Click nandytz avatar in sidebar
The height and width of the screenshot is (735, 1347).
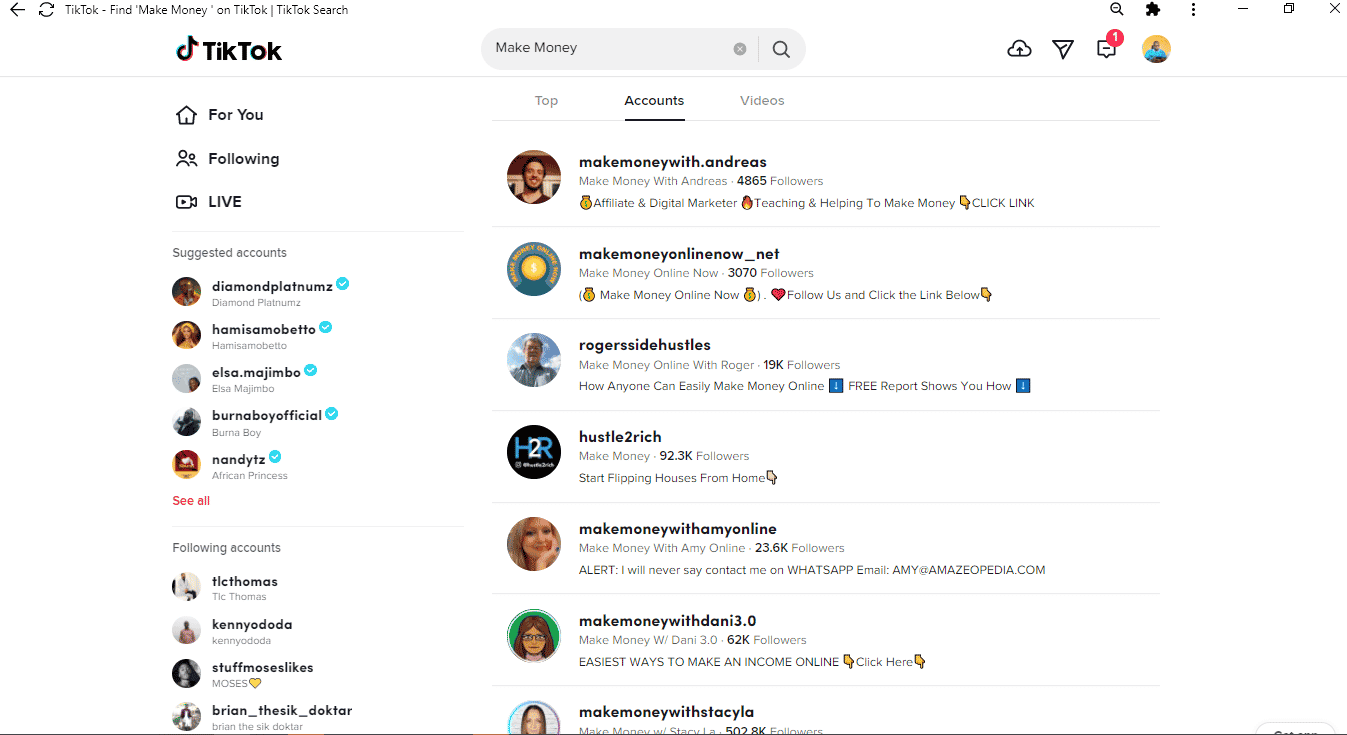tap(187, 465)
